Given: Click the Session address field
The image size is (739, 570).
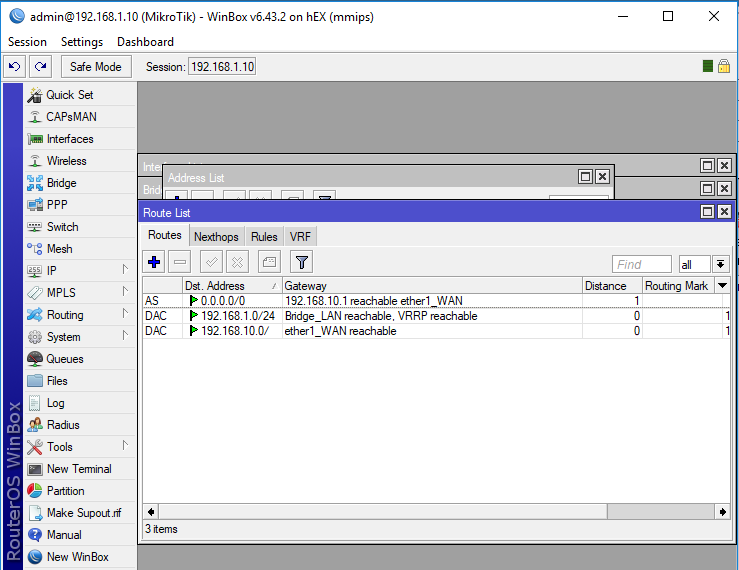Looking at the screenshot, I should coord(222,66).
